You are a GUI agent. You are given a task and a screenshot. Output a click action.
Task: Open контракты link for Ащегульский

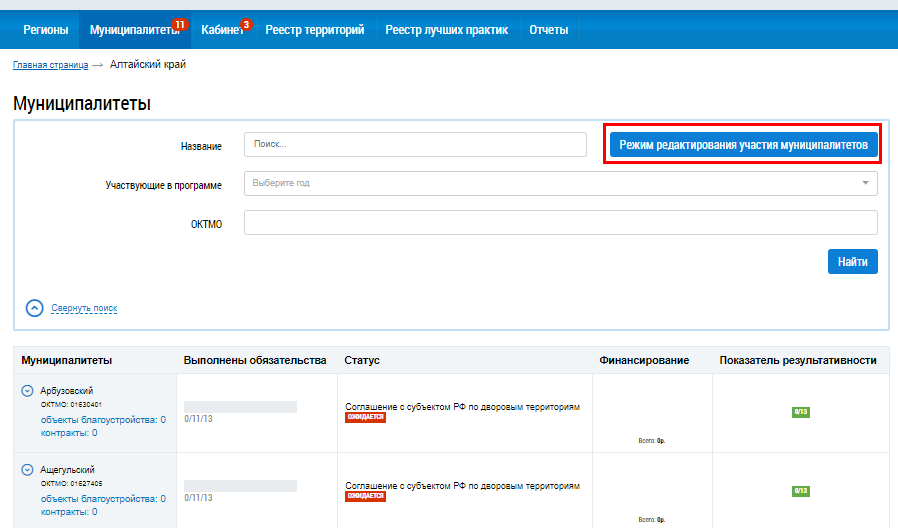tap(69, 512)
